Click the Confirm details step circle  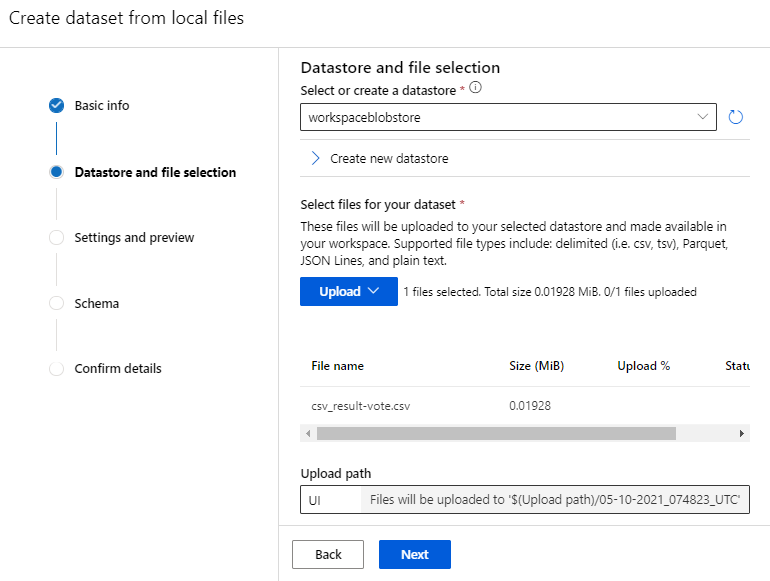[56, 369]
